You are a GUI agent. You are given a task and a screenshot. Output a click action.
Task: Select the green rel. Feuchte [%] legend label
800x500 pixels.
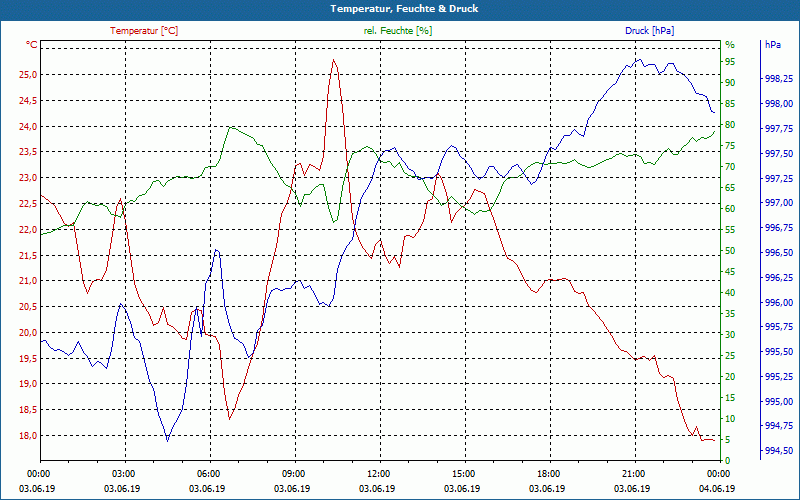[397, 31]
